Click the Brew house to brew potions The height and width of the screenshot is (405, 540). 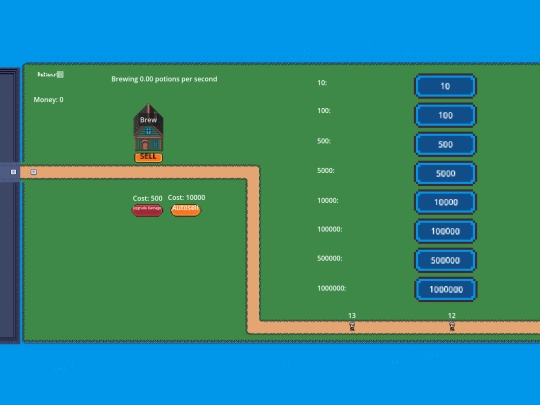pos(148,127)
